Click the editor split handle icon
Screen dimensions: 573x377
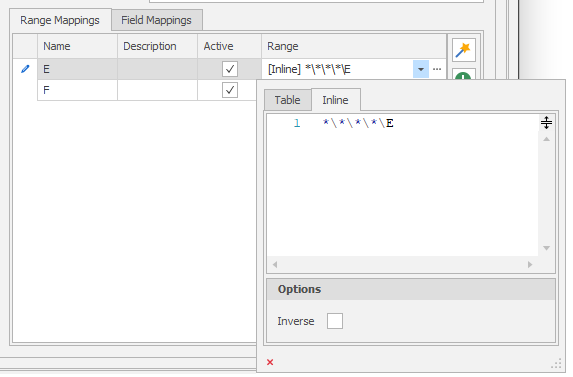546,123
